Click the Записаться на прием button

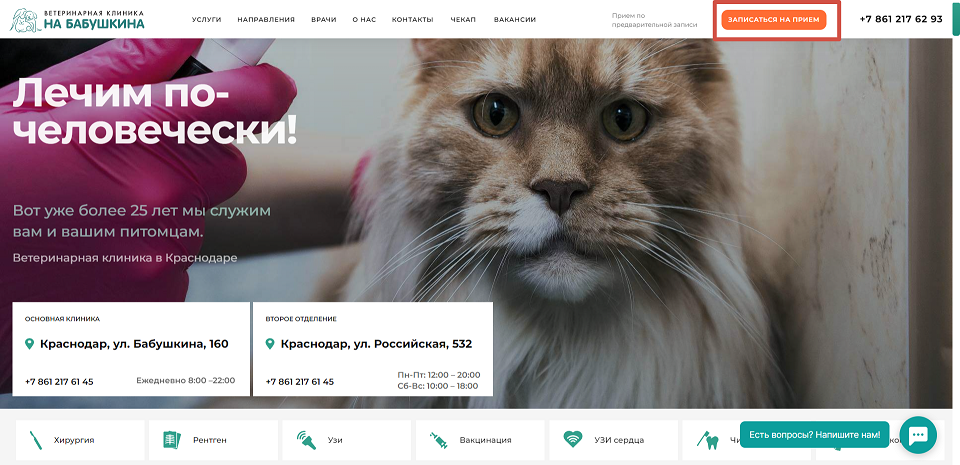coord(774,20)
